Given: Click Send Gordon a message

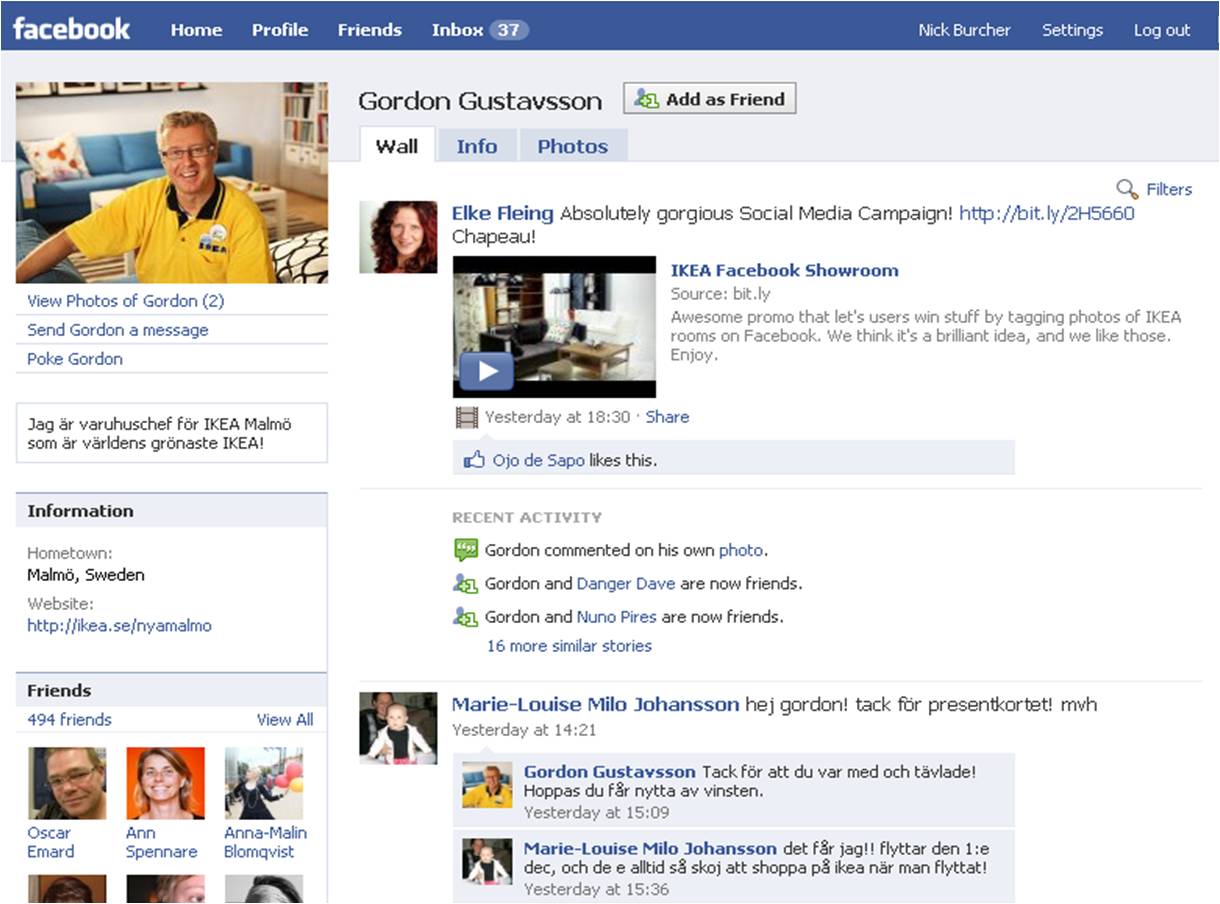Looking at the screenshot, I should tap(118, 330).
